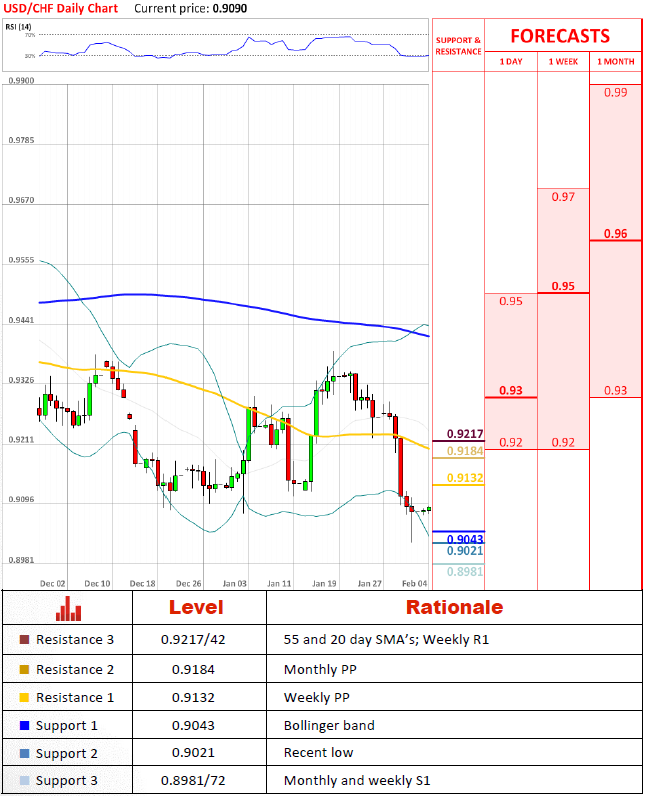Click the FORECASTS header

pos(560,36)
